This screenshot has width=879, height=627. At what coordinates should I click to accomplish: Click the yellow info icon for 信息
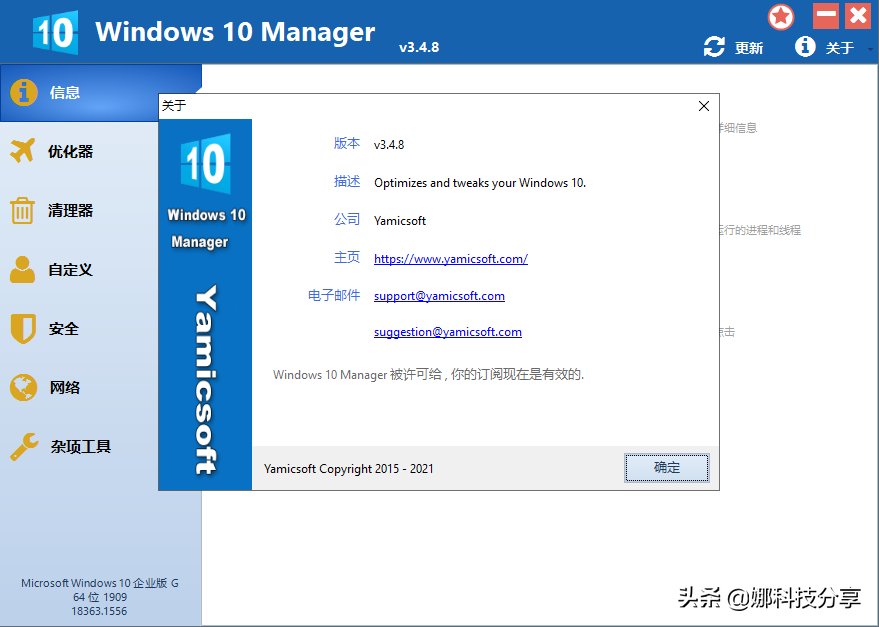point(24,92)
